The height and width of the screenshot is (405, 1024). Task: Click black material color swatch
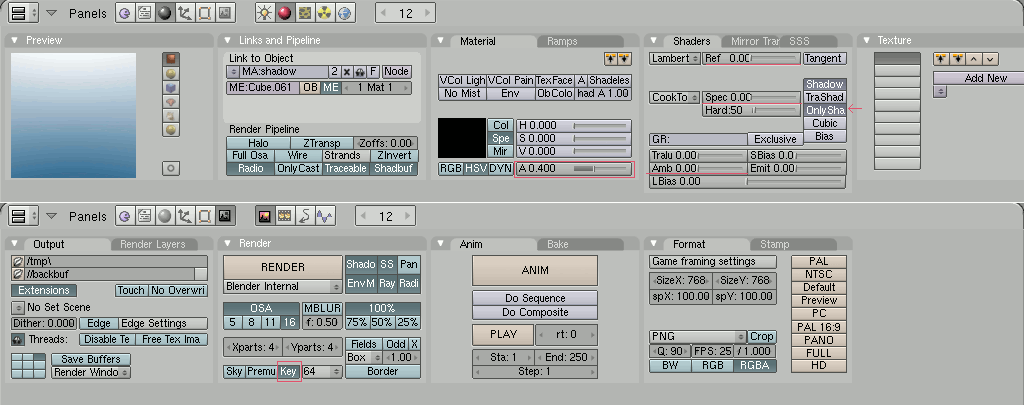point(462,138)
